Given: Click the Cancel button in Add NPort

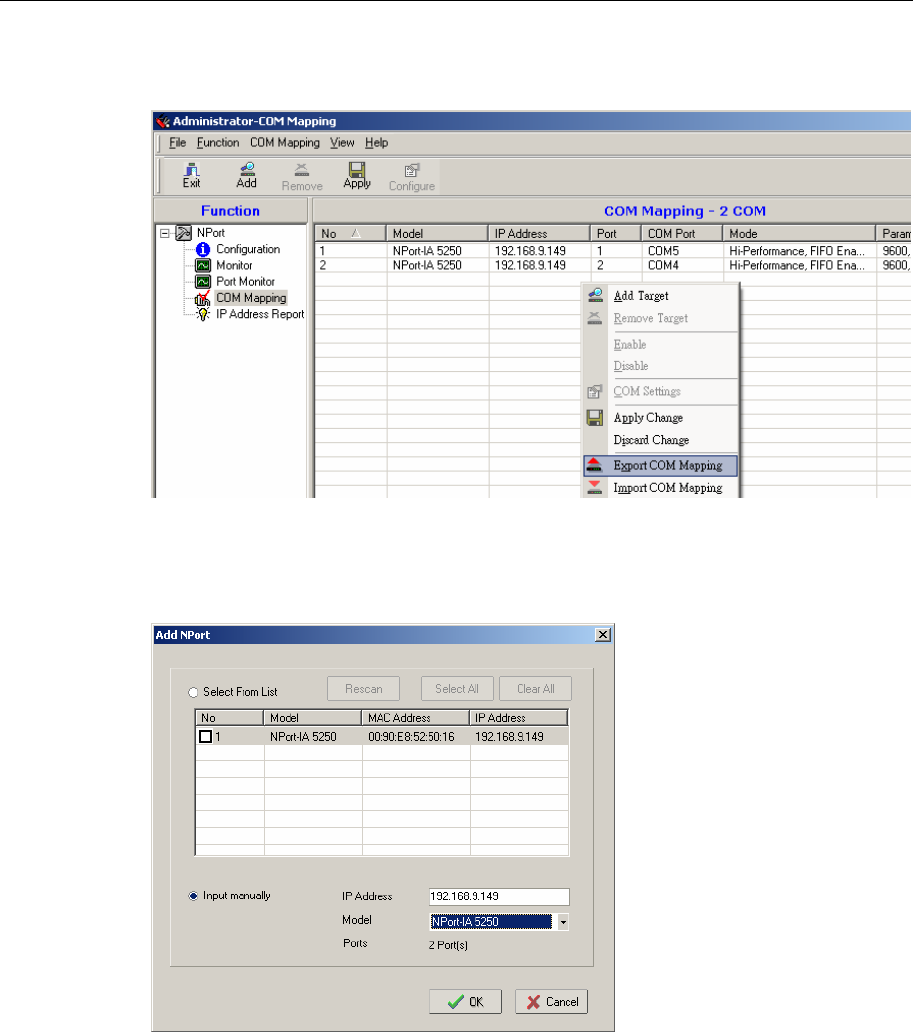Looking at the screenshot, I should [552, 1002].
